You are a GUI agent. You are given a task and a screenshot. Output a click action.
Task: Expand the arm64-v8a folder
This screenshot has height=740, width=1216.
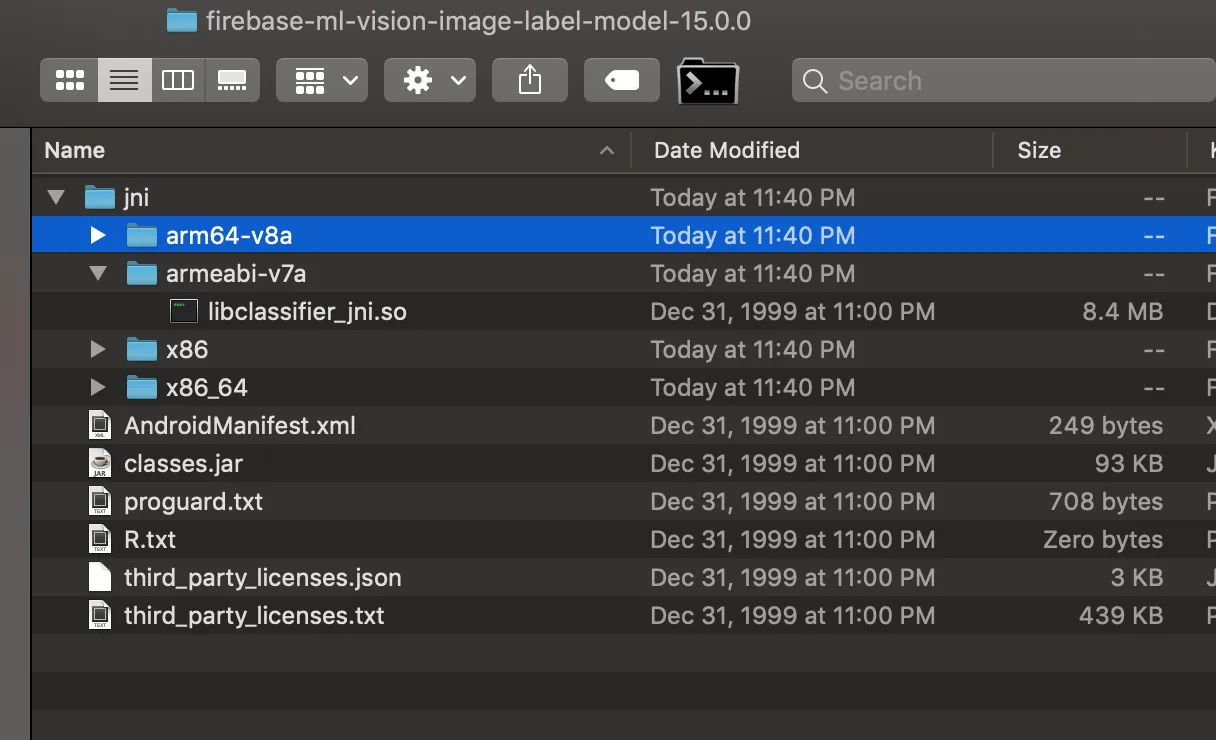[x=97, y=236]
